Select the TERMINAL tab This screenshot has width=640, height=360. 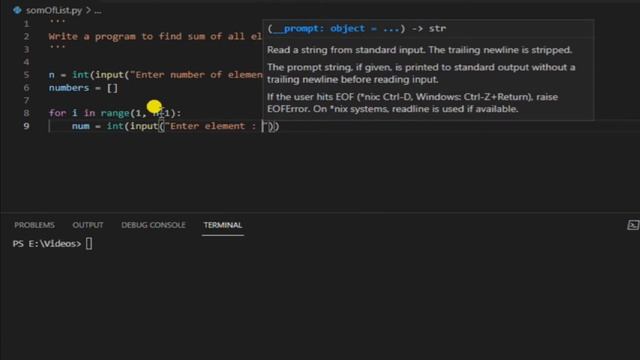click(x=223, y=225)
